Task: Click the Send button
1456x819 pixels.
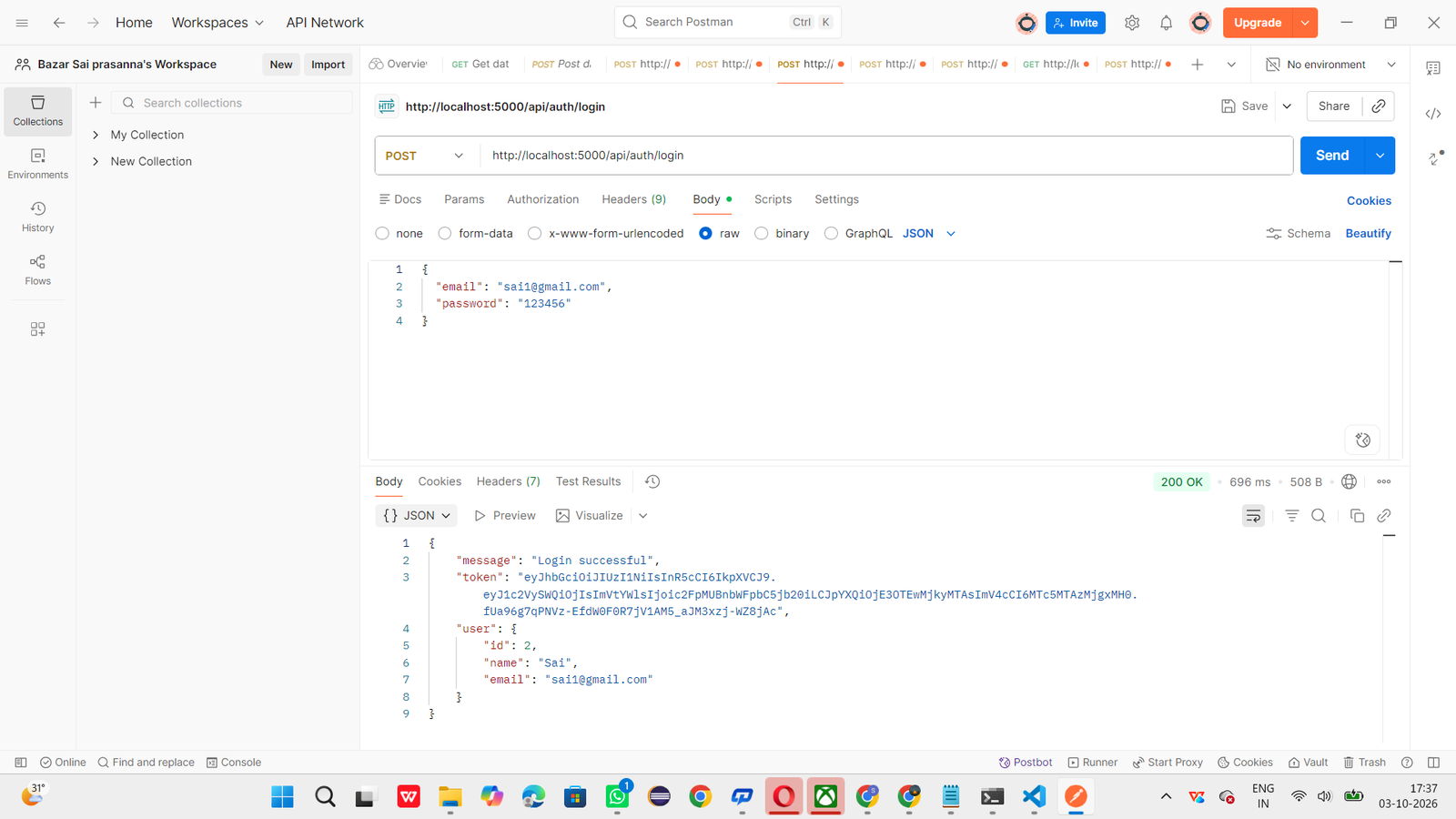Action: [x=1332, y=156]
